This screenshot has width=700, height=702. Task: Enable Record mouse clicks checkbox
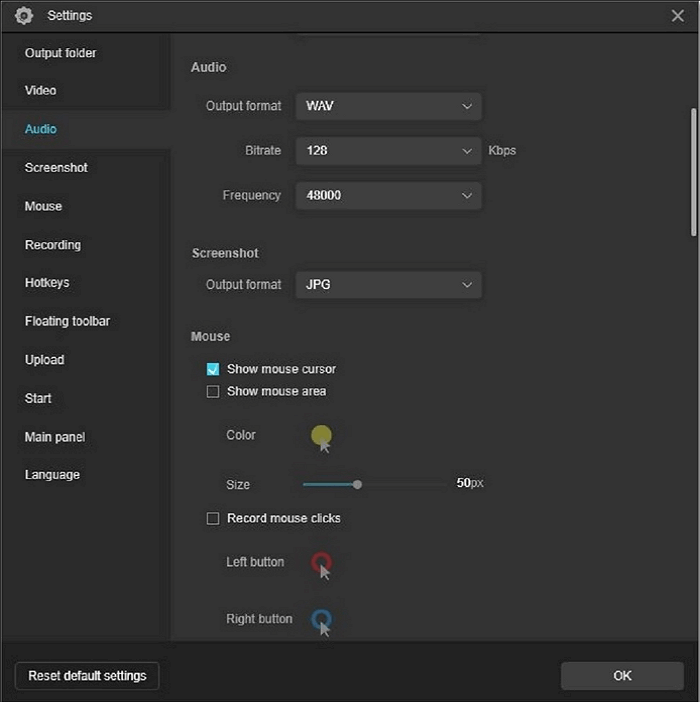[213, 518]
